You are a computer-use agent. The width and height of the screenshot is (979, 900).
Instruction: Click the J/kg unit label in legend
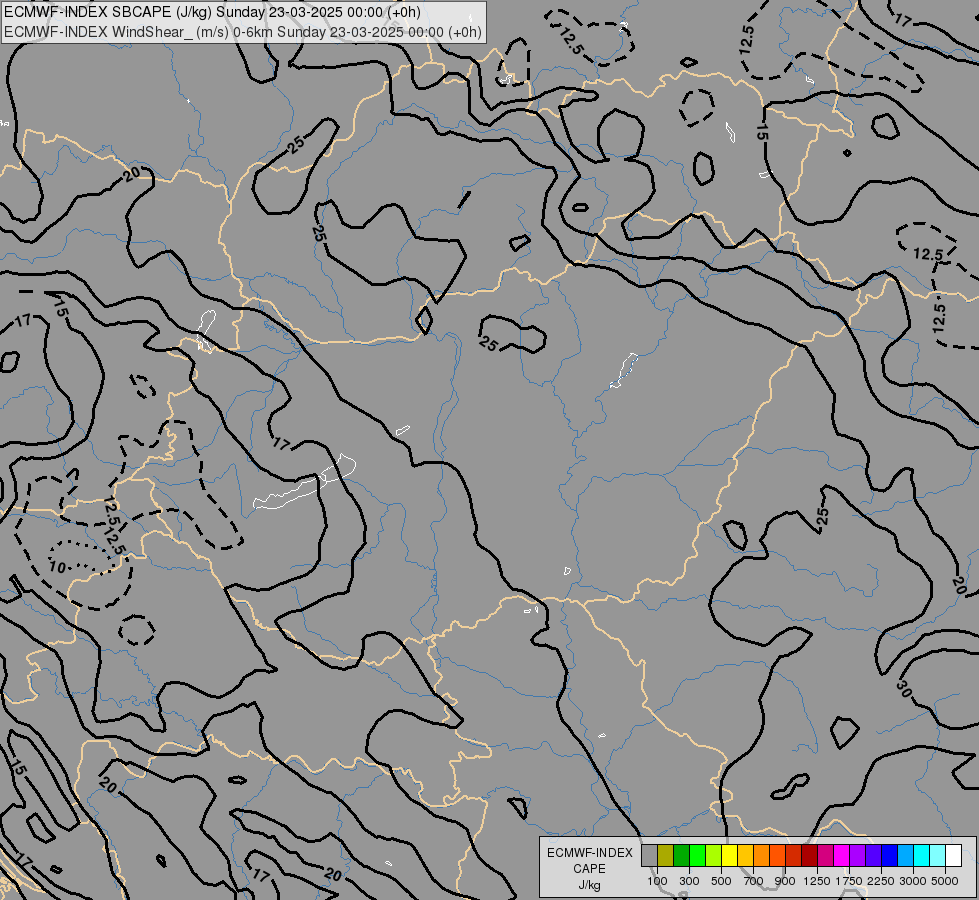(x=589, y=885)
